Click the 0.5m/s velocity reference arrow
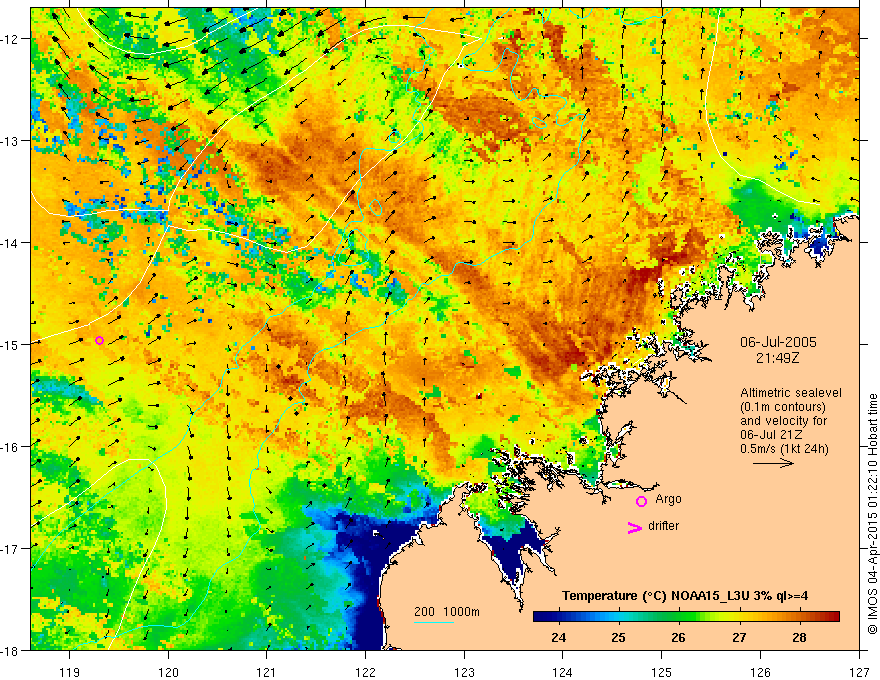The width and height of the screenshot is (880, 680). tap(773, 463)
